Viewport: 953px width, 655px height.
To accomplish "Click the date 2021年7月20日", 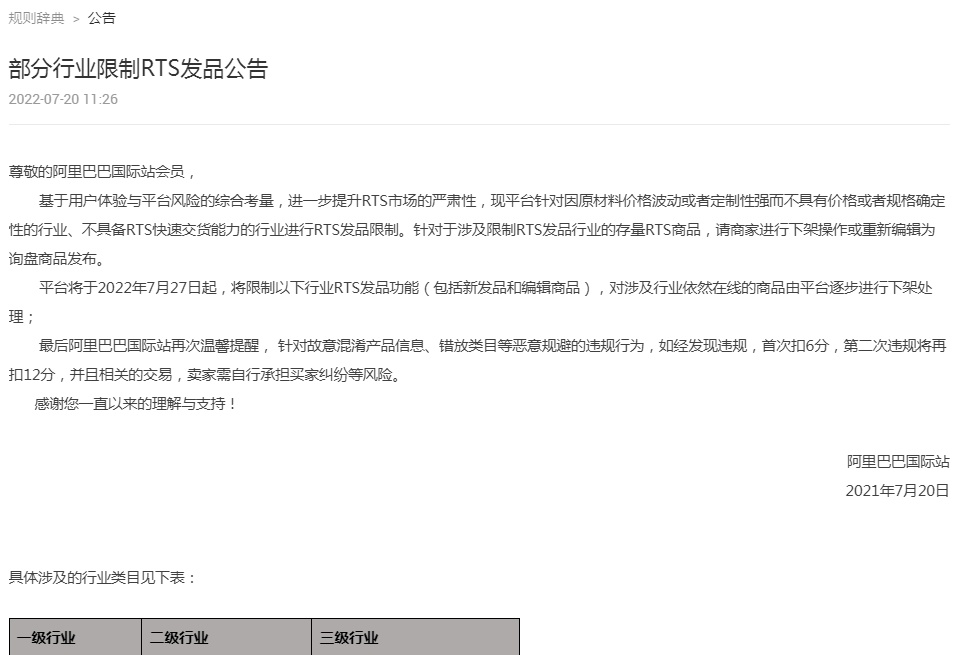I will coord(897,490).
